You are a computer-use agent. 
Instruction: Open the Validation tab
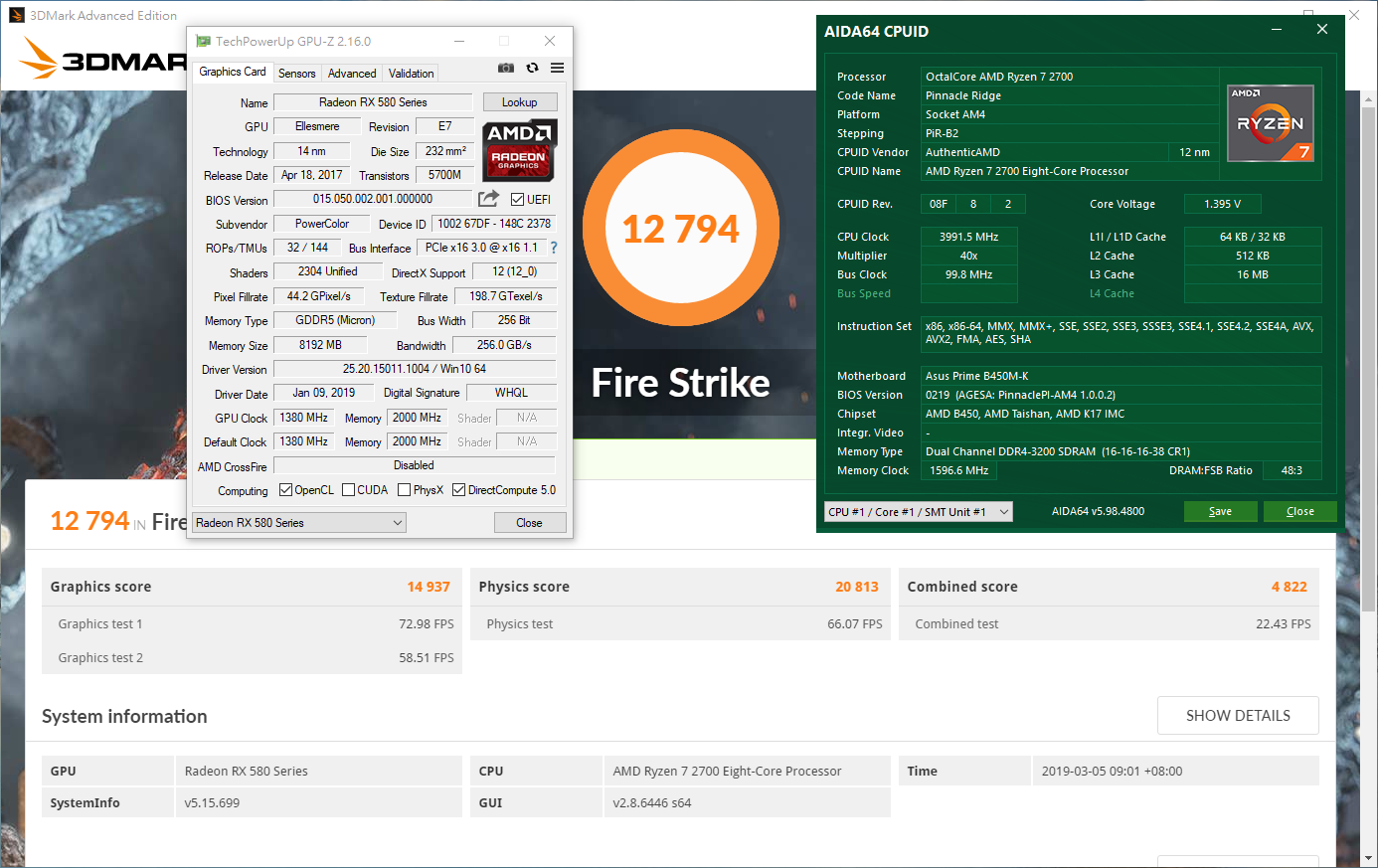pyautogui.click(x=412, y=74)
